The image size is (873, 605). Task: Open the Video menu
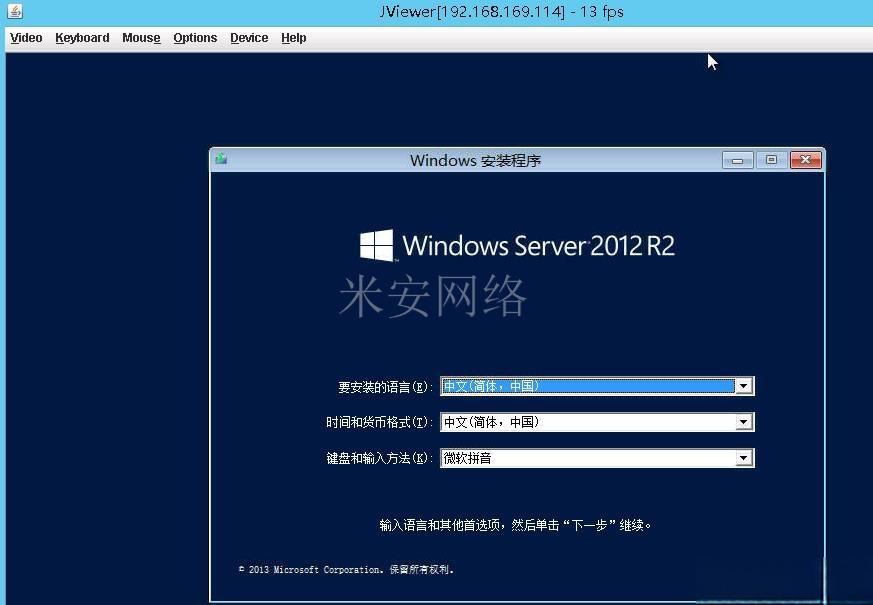coord(26,38)
